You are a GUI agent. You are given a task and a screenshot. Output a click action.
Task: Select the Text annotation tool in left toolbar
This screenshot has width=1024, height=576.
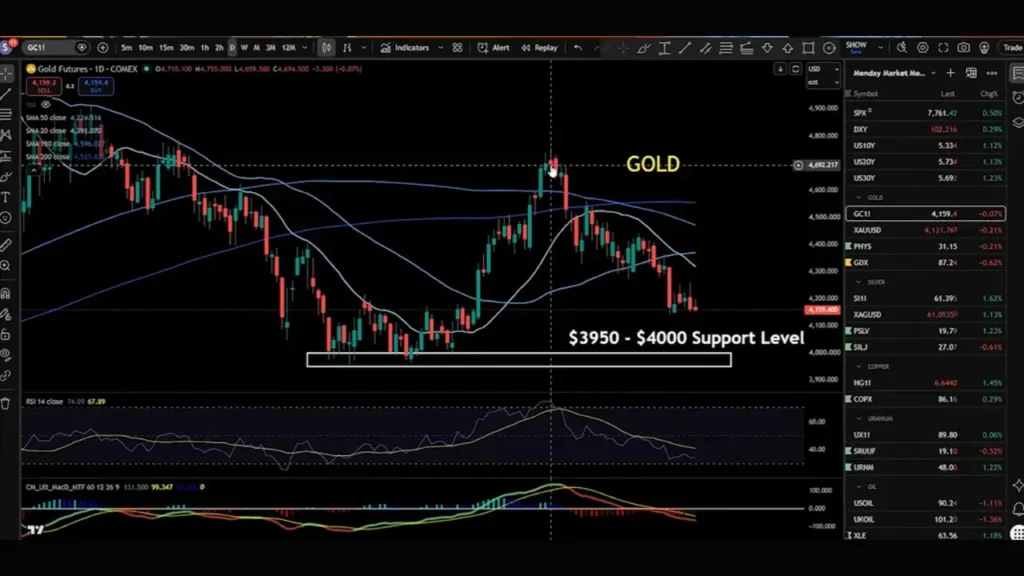(x=6, y=197)
